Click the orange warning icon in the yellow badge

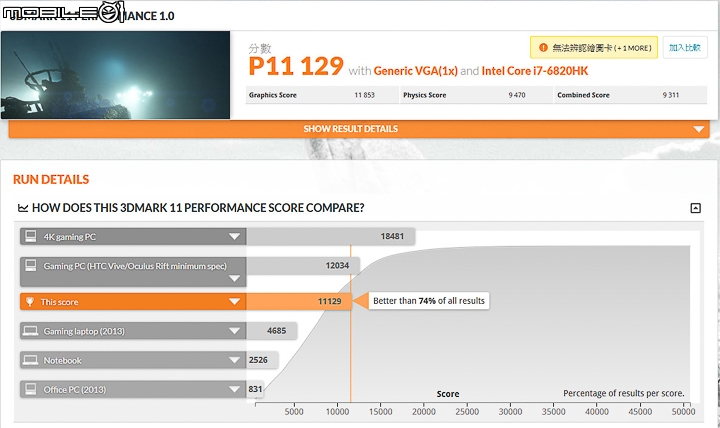coord(543,47)
